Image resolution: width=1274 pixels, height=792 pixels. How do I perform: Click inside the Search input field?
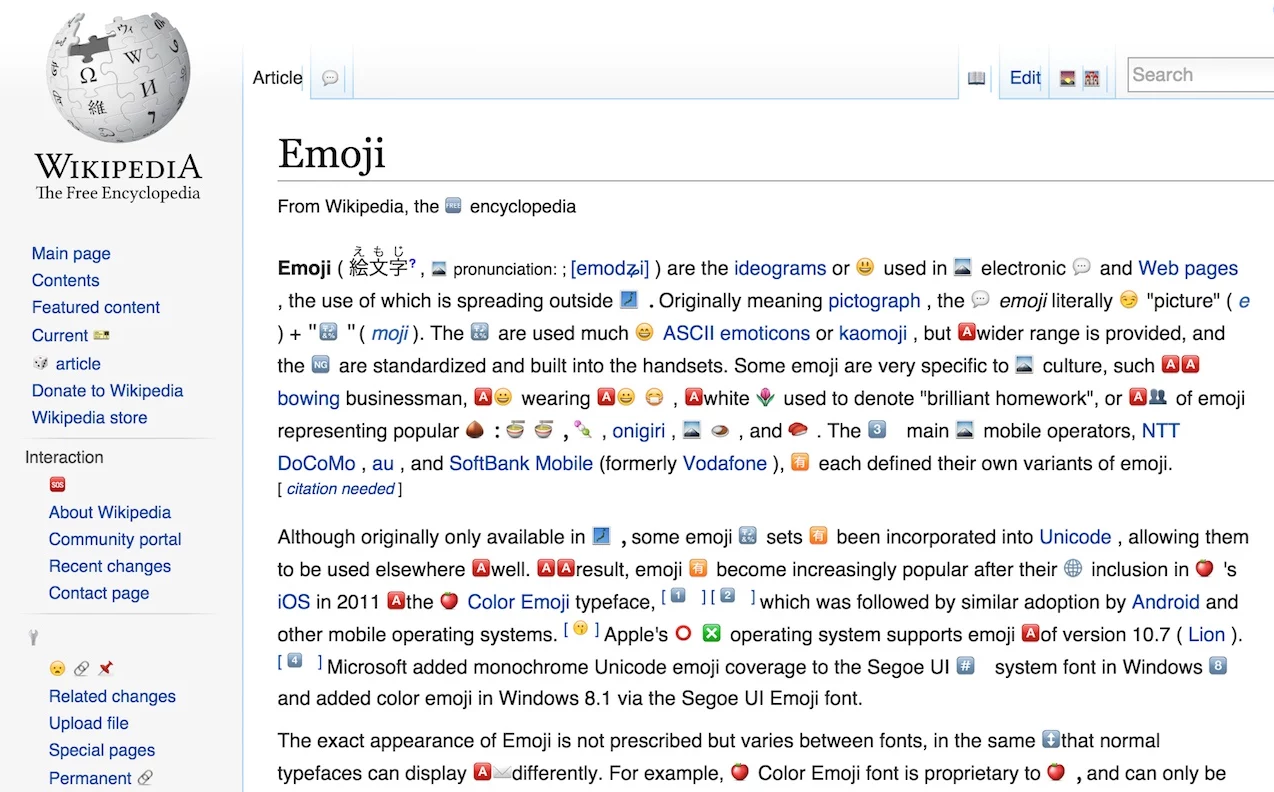[1199, 74]
